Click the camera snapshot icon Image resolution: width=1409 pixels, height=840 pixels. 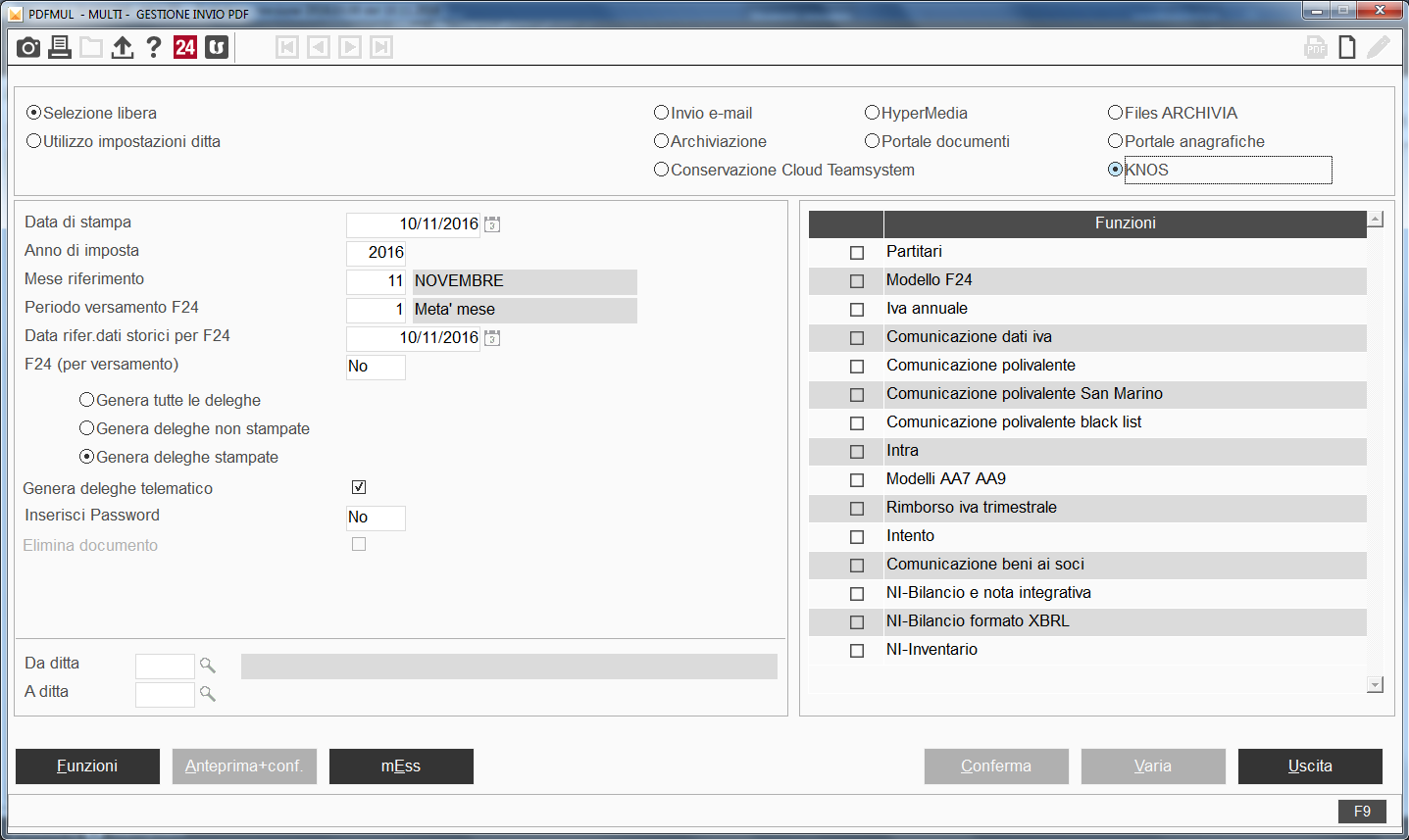click(x=28, y=47)
